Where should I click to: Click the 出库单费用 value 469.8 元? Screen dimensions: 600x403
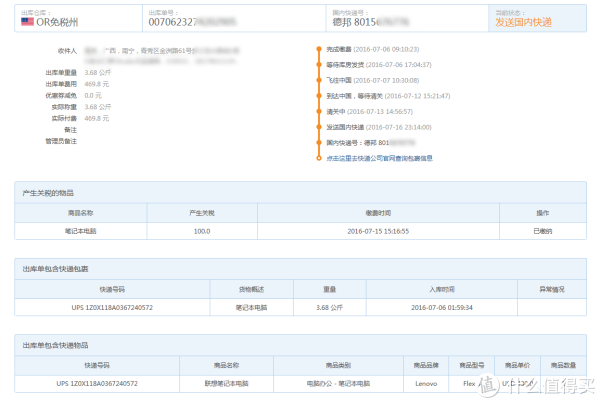coord(96,84)
